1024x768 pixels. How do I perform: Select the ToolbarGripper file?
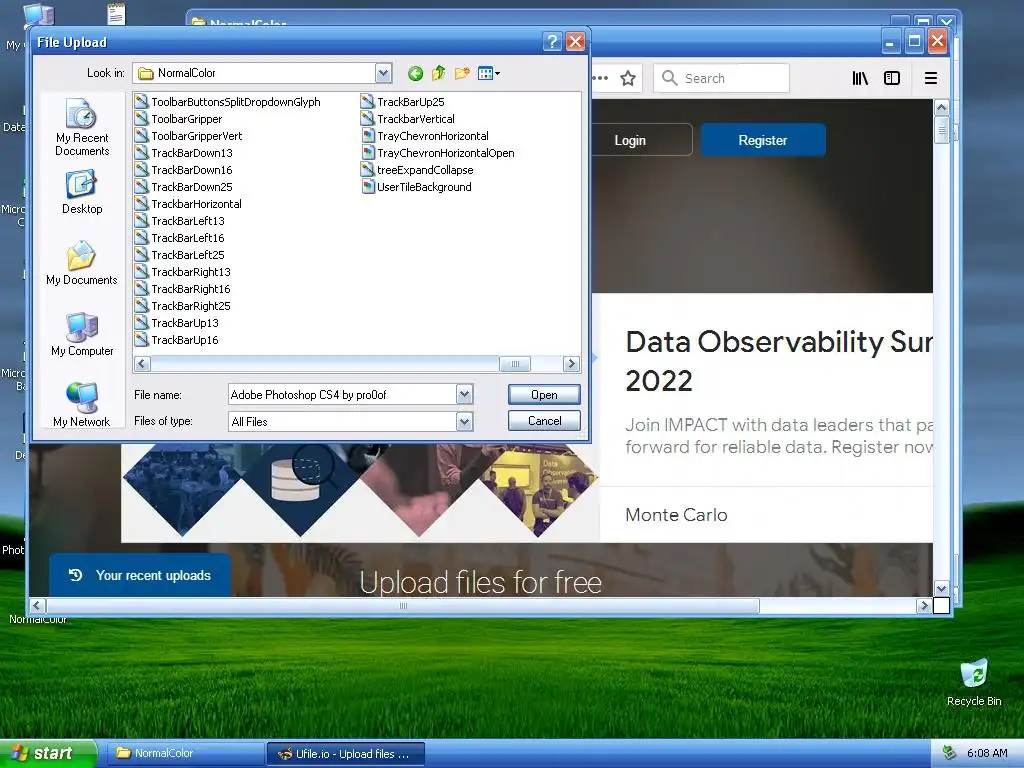(179, 119)
